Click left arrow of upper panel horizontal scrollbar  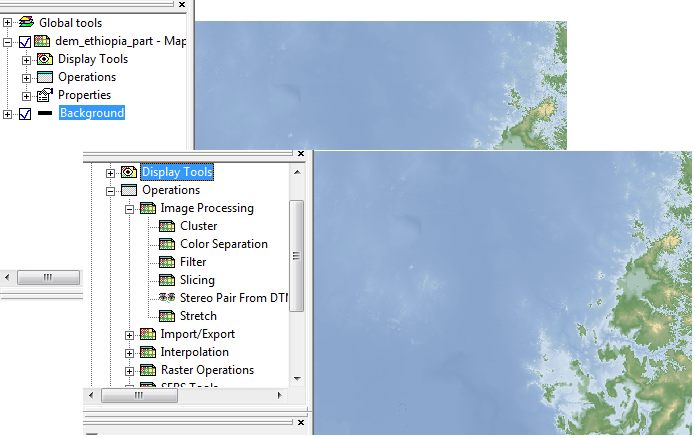[x=7, y=278]
